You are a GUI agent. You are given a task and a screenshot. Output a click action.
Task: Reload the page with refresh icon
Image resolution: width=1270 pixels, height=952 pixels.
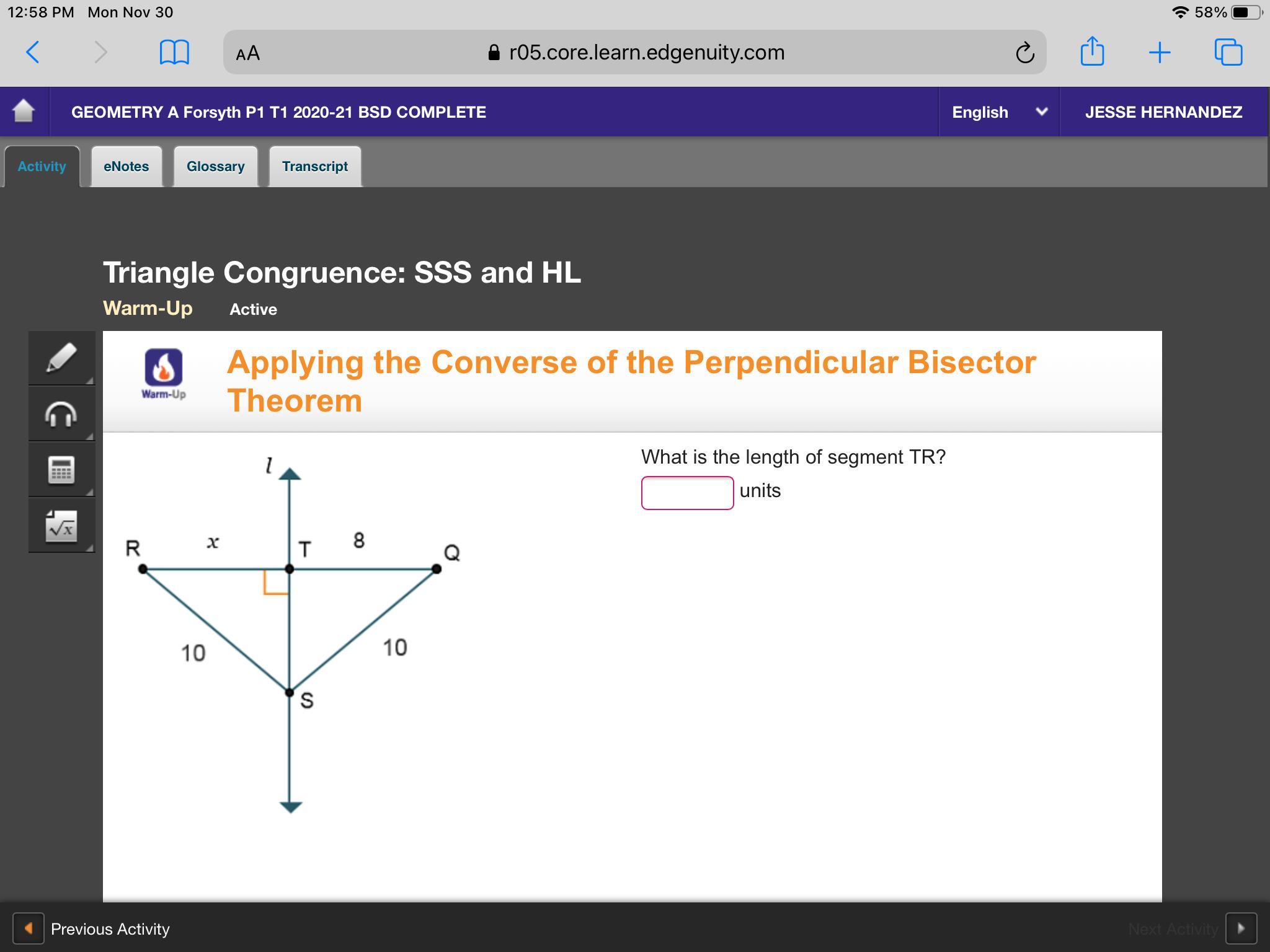click(x=1024, y=53)
